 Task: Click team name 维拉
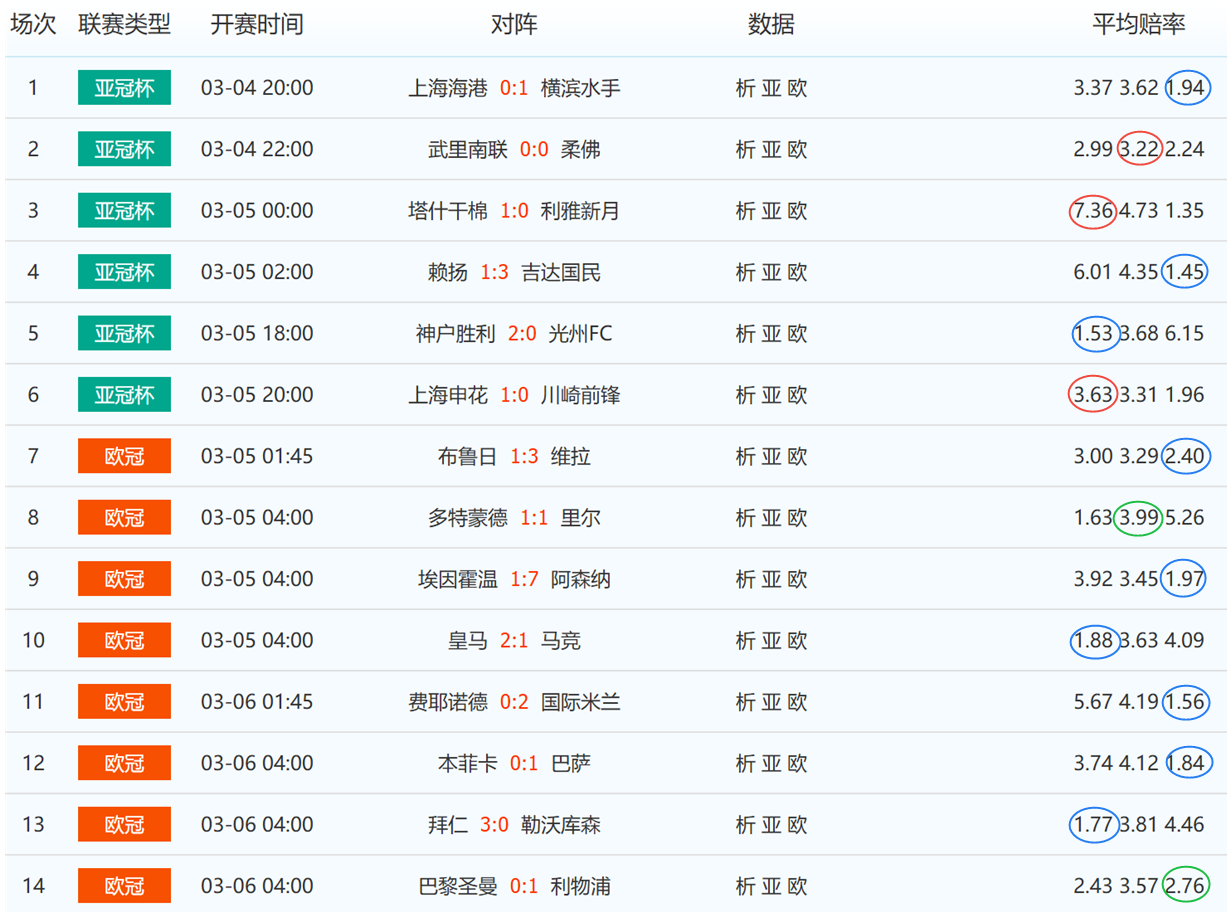571,457
